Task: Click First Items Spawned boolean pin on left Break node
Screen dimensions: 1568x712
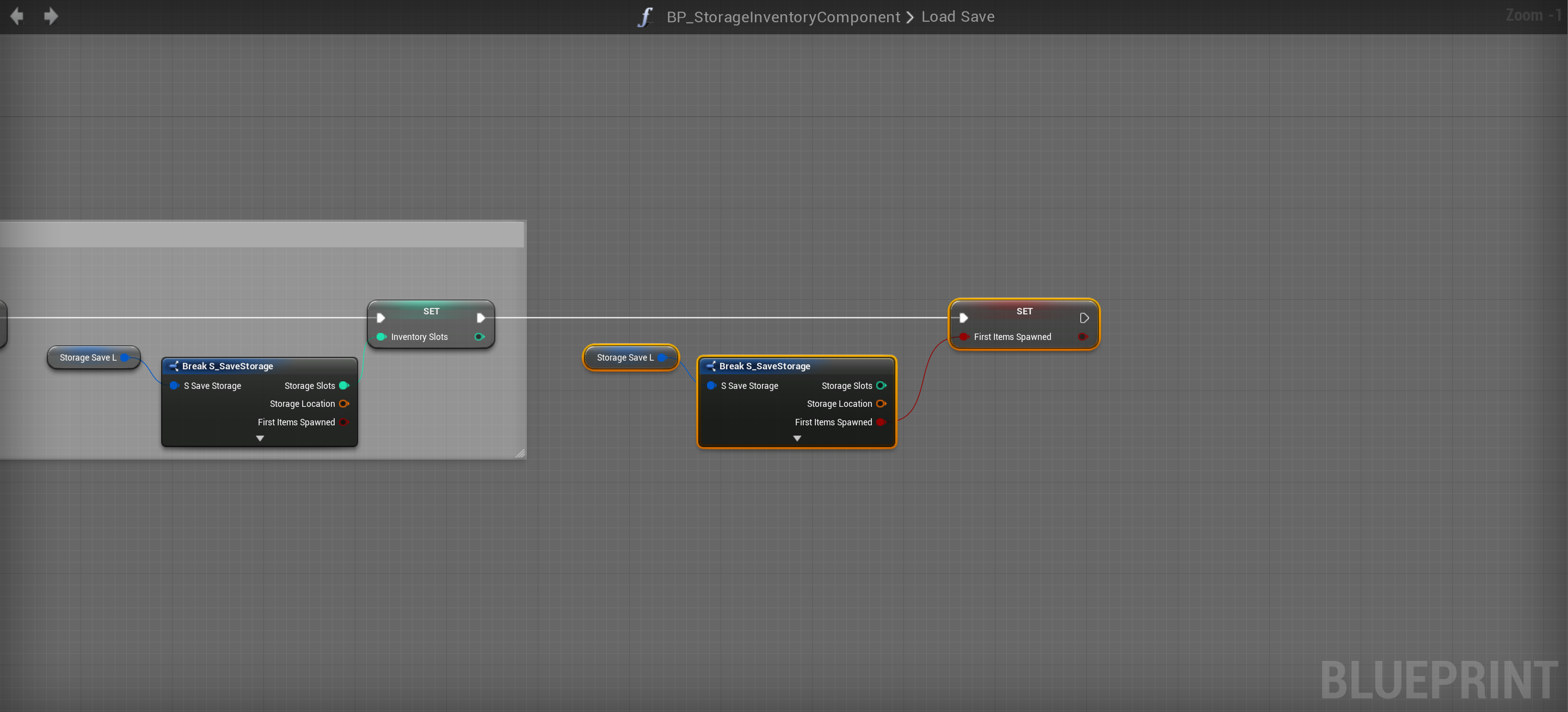Action: [x=344, y=422]
